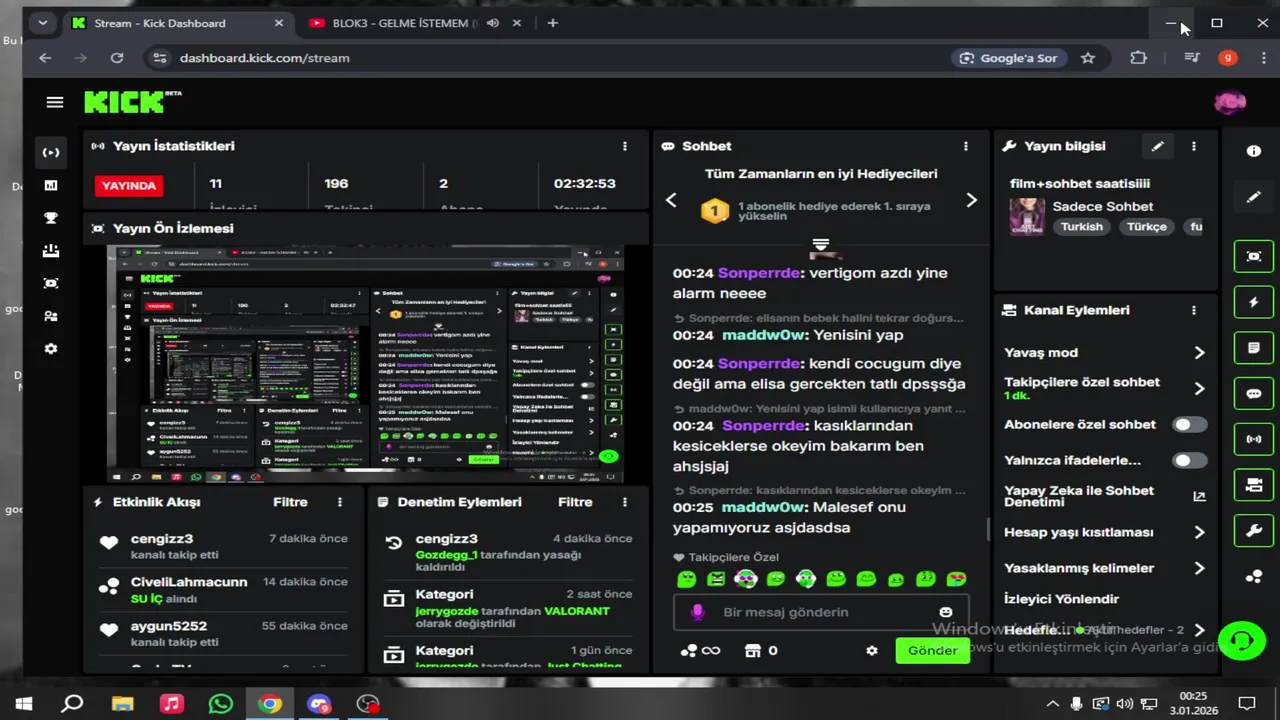Toggle the wrench channel actions widget icon
The width and height of the screenshot is (1280, 720).
tap(1253, 531)
